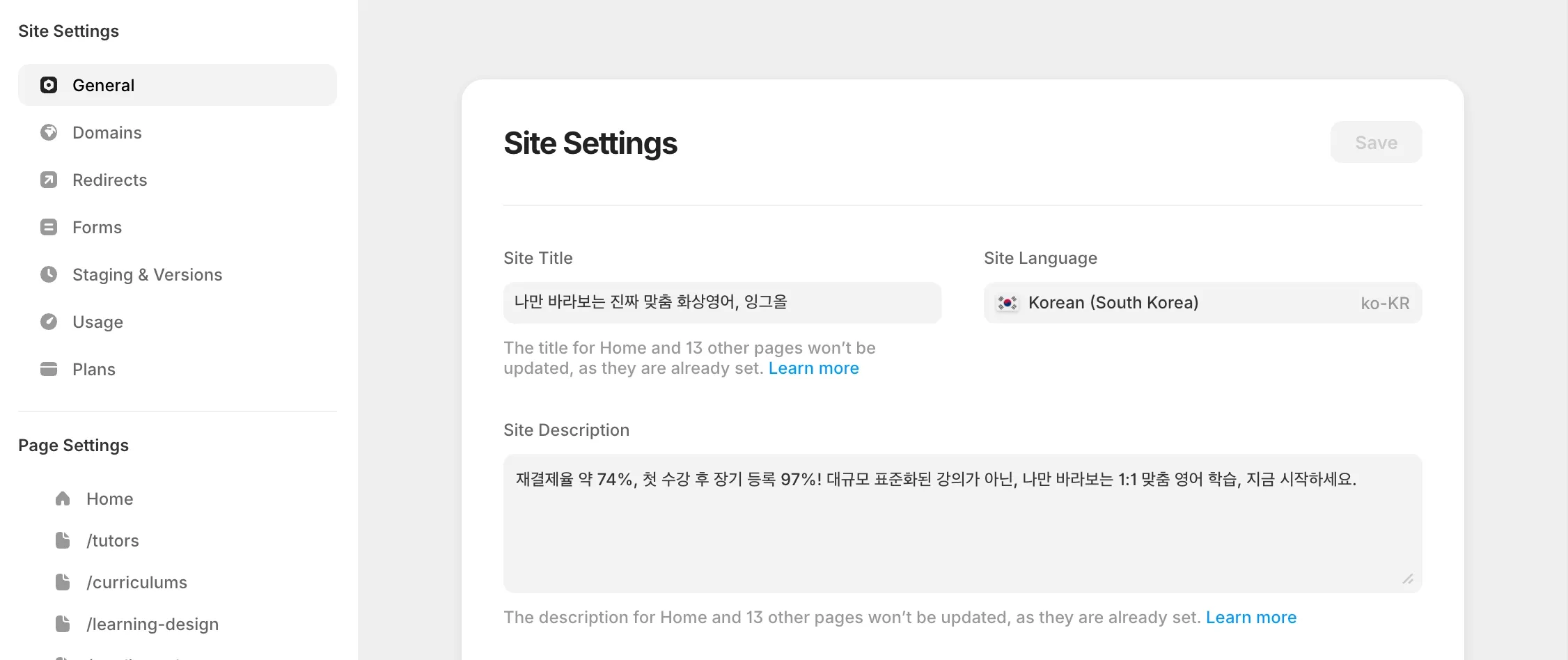The height and width of the screenshot is (660, 1568).
Task: Open Learn more link below Site Title
Action: click(x=813, y=368)
